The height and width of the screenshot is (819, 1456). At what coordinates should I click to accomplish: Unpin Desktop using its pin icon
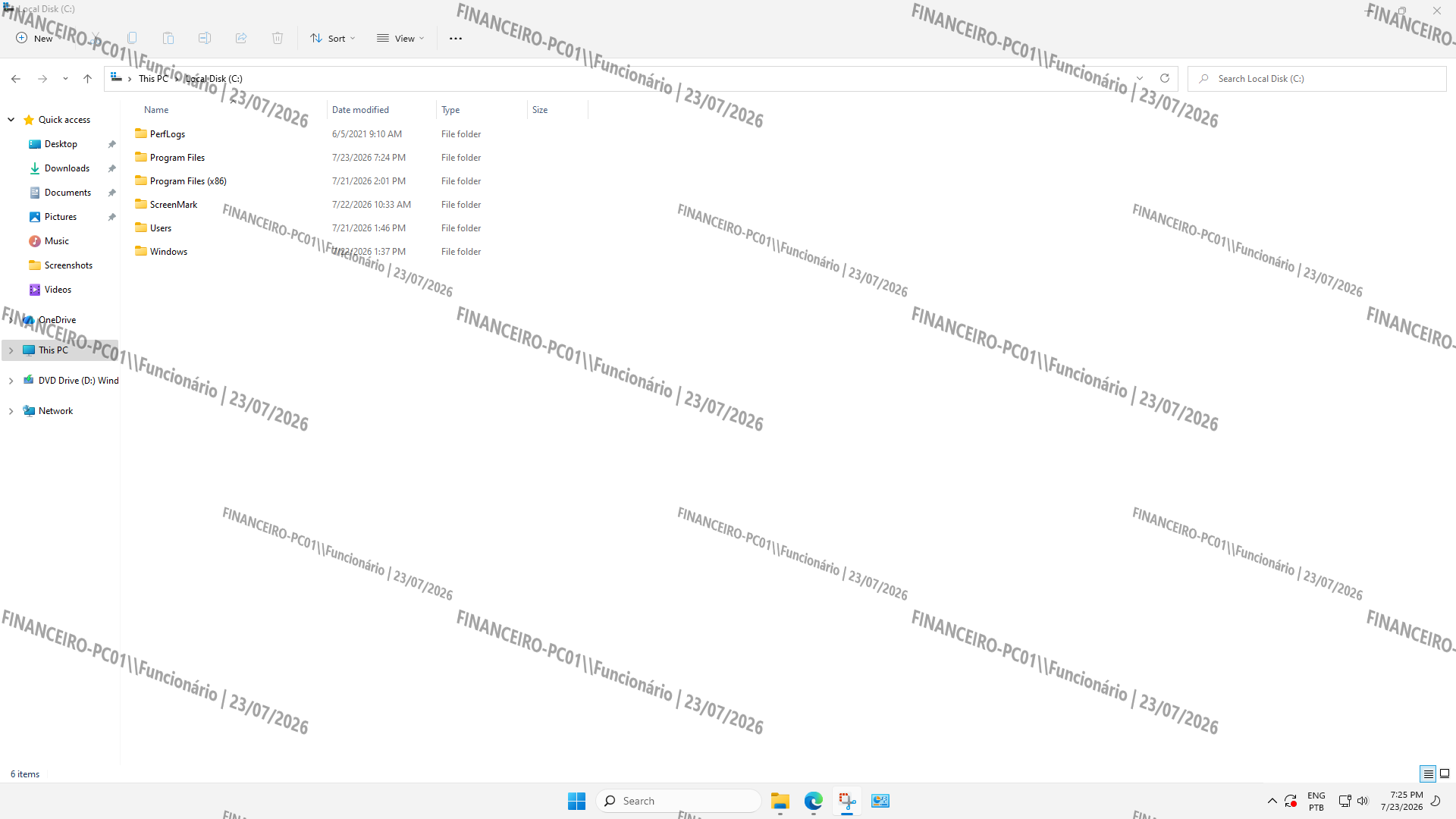(x=111, y=144)
